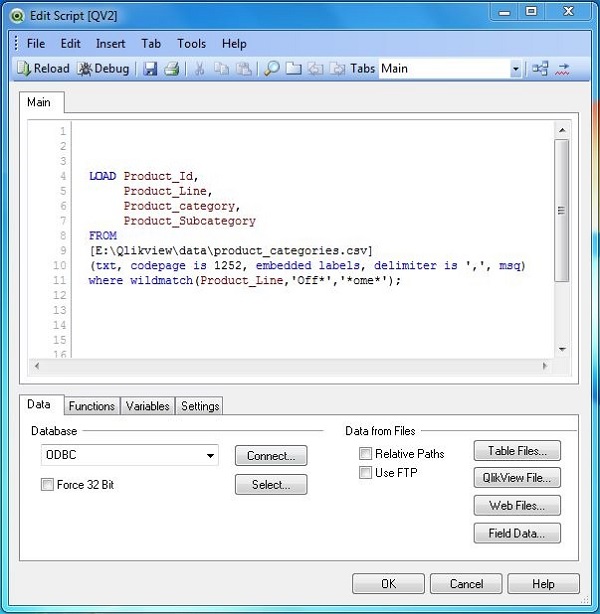Image resolution: width=600 pixels, height=614 pixels.
Task: Print the script via printer icon
Action: pos(172,69)
